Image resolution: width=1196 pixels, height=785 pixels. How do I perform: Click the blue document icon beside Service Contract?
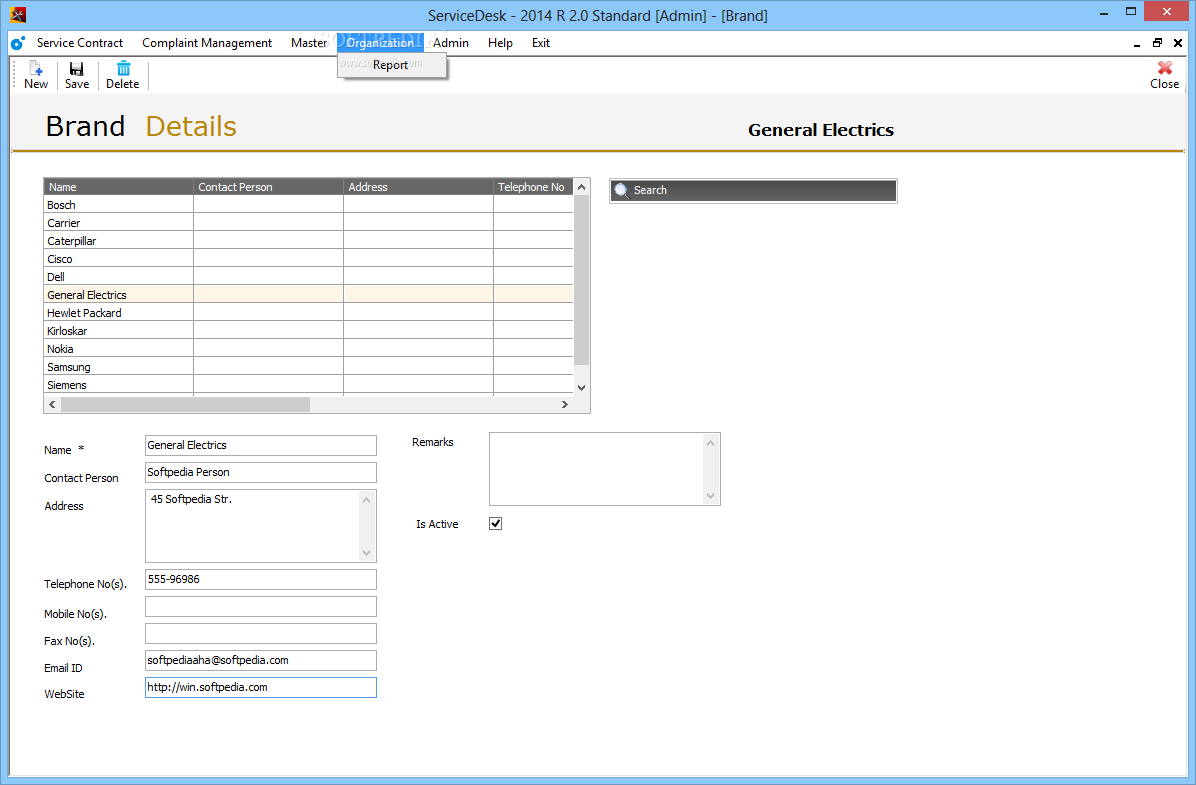(x=18, y=43)
